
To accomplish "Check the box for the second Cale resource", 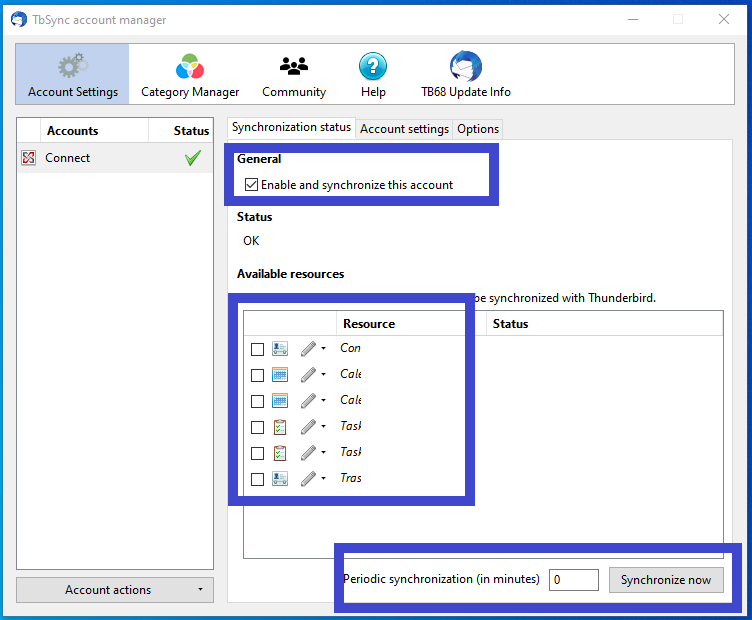I will 258,401.
